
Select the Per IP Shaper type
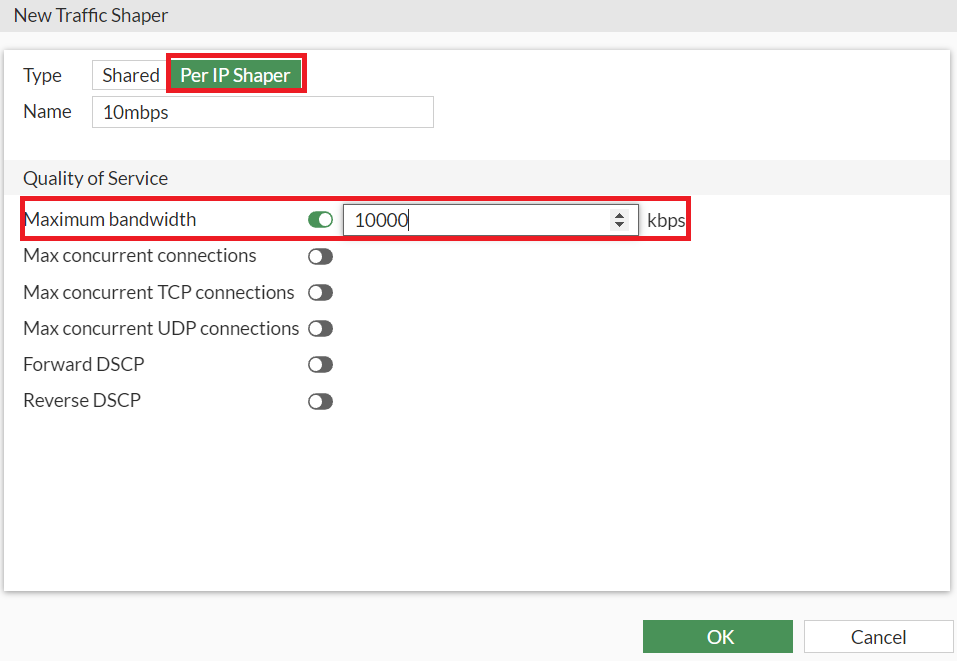(x=235, y=75)
